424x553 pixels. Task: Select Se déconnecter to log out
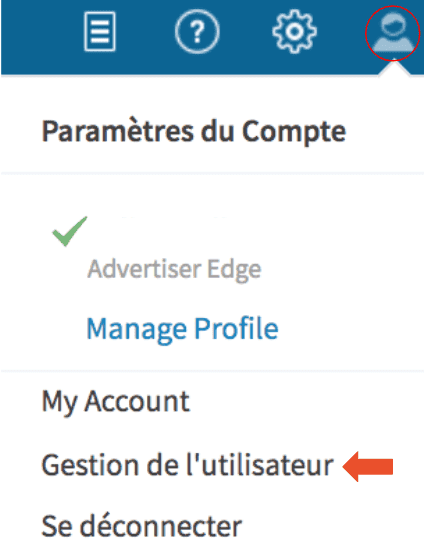142,527
